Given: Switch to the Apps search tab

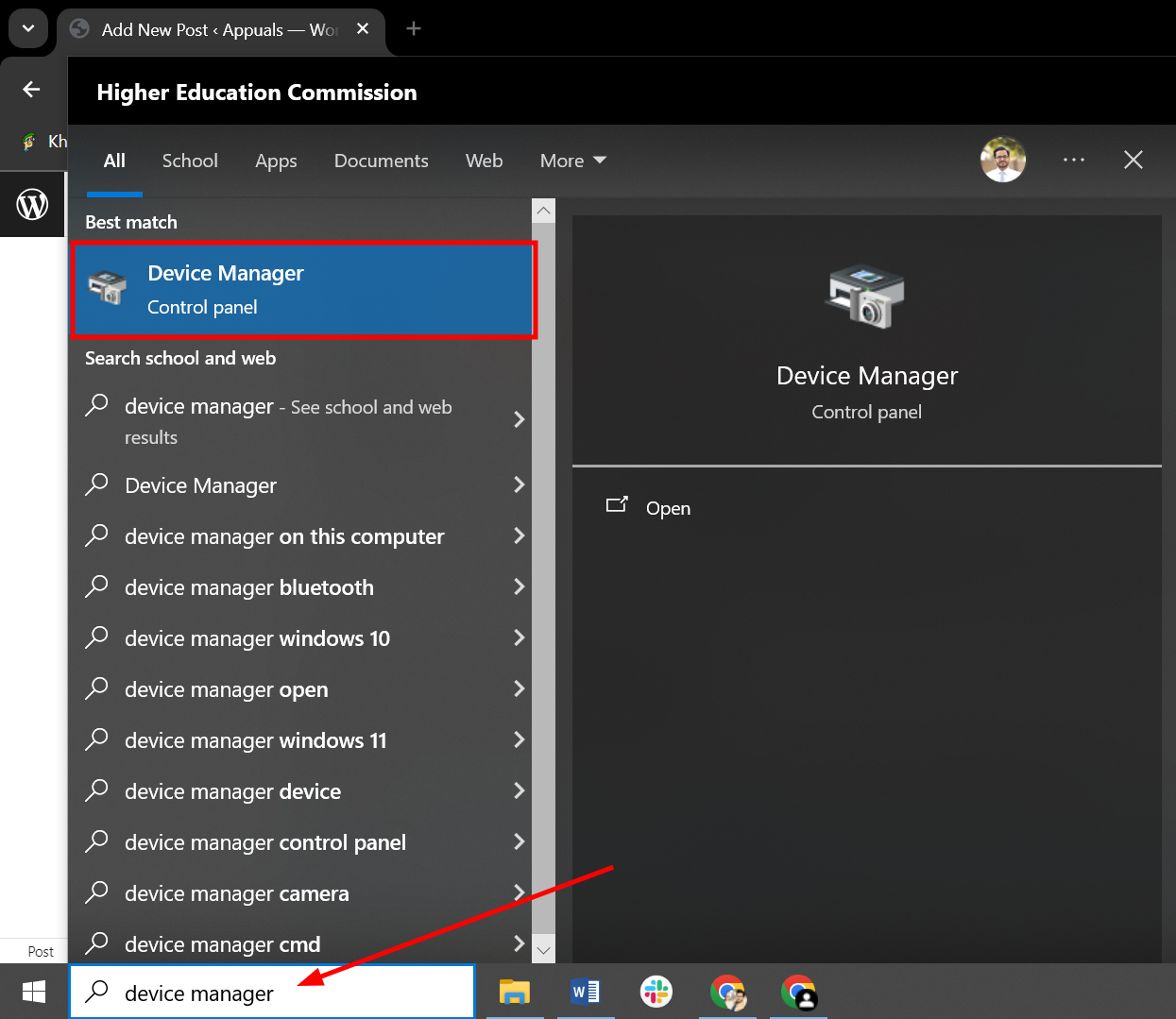Looking at the screenshot, I should pos(276,160).
